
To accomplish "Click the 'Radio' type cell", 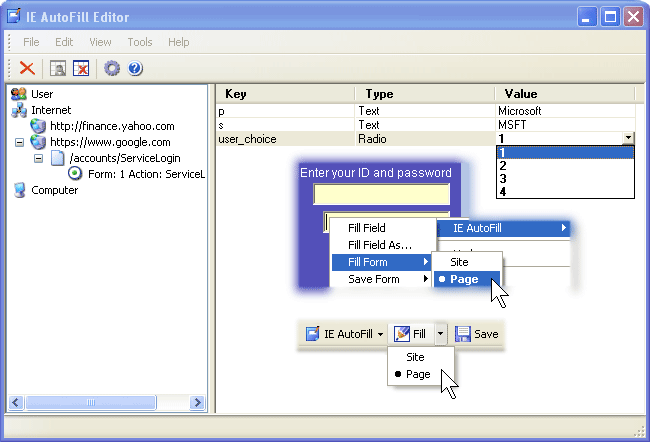I will coord(425,138).
